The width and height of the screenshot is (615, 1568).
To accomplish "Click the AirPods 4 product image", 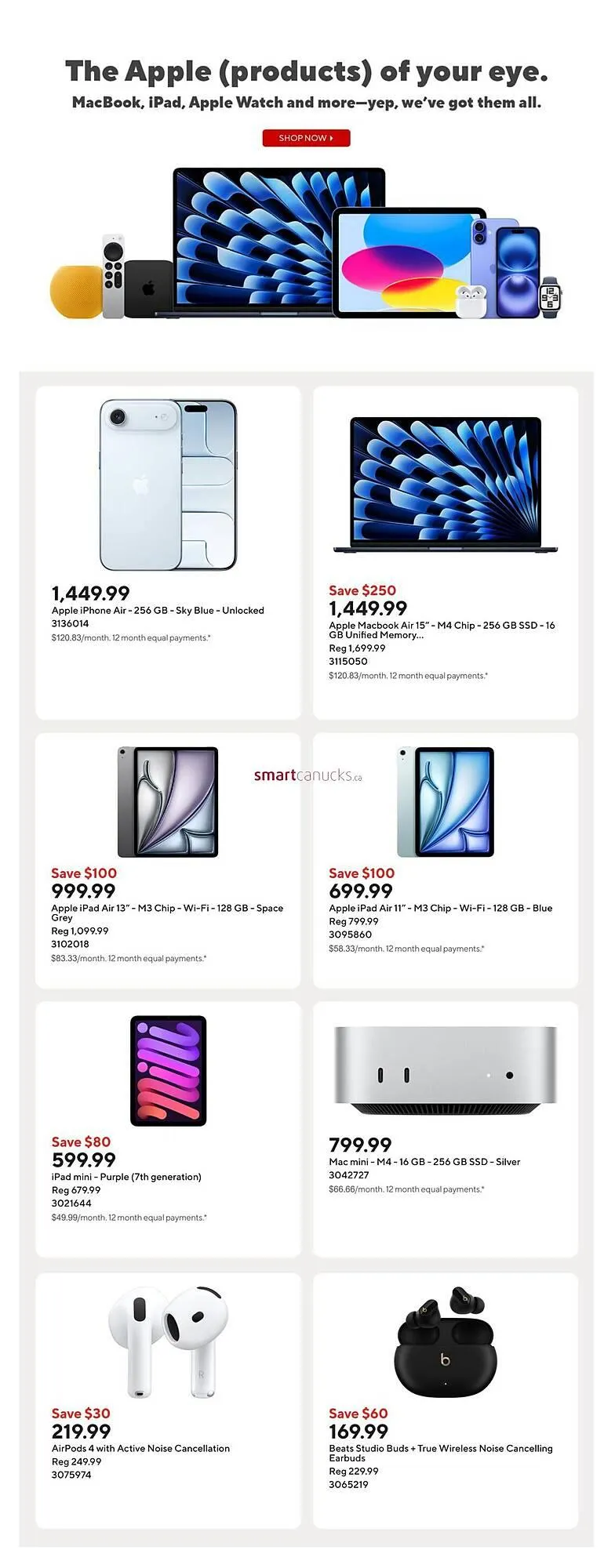I will tap(168, 1340).
